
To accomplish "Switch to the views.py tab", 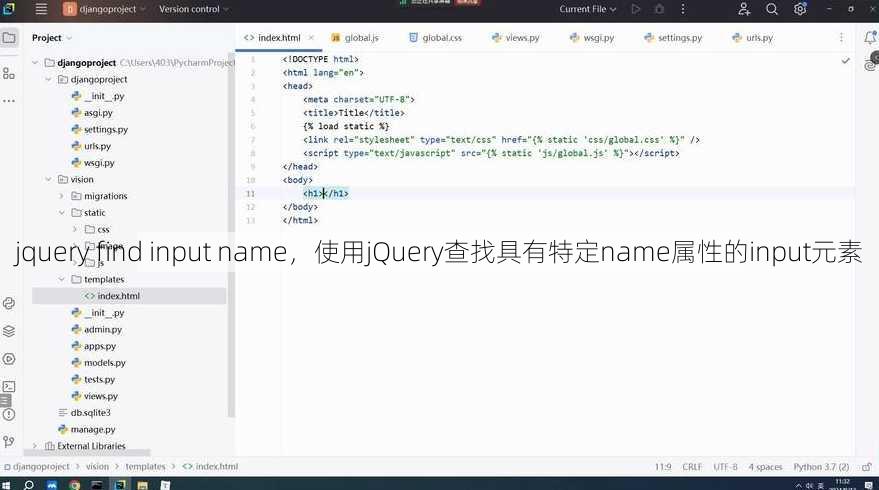I will point(516,38).
